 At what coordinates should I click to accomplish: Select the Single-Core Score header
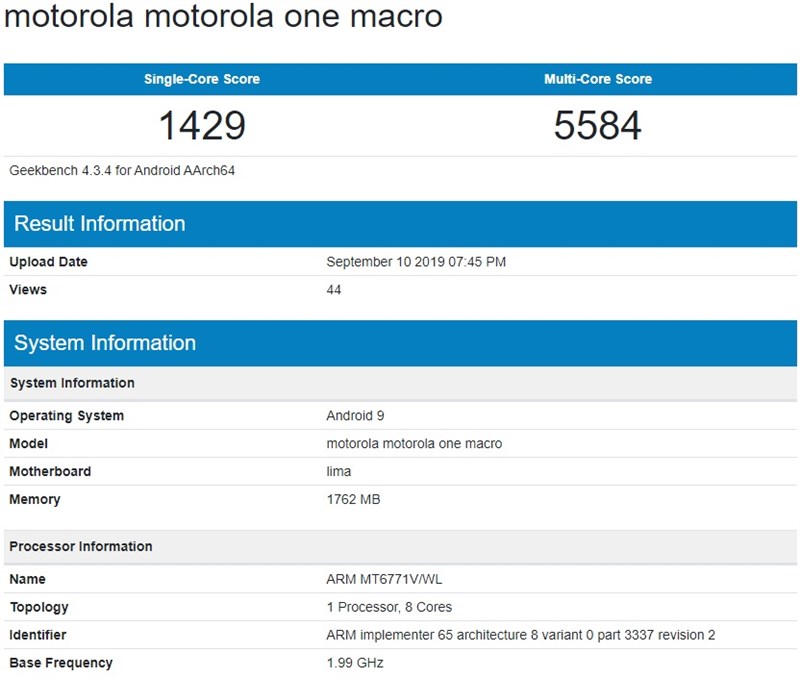tap(202, 79)
